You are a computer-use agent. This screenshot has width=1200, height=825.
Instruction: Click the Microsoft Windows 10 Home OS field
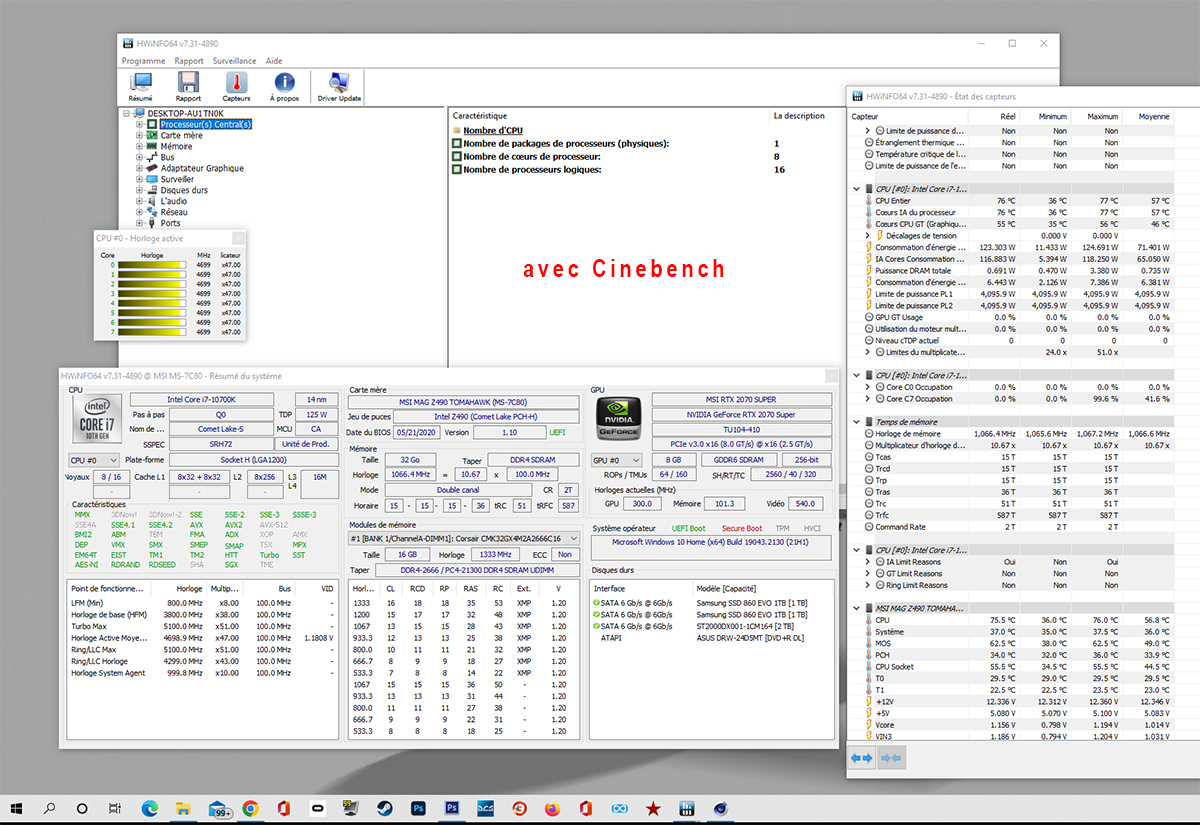pyautogui.click(x=709, y=546)
